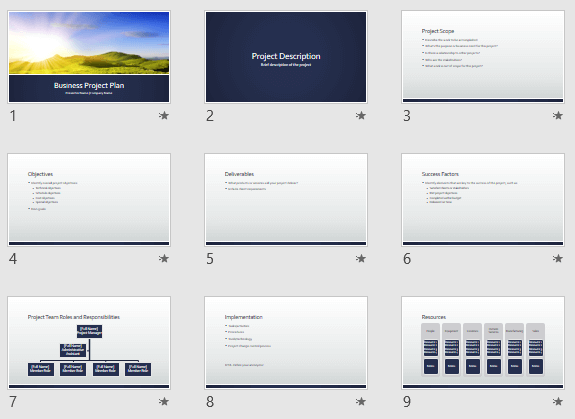
Task: Click slide number 1 label
Action: coord(13,116)
